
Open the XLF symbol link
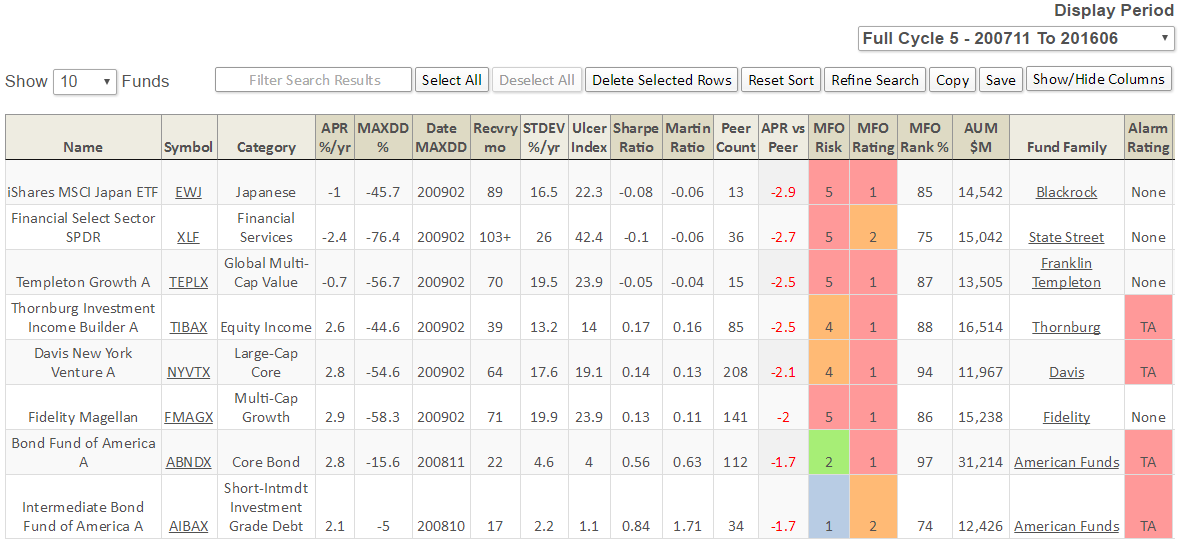point(188,237)
